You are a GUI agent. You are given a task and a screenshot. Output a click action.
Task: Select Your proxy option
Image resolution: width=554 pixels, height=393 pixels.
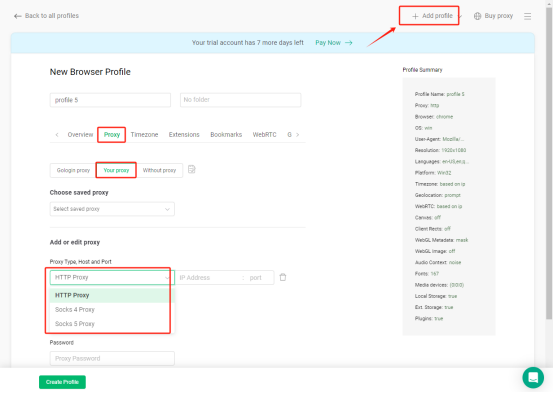pyautogui.click(x=116, y=170)
